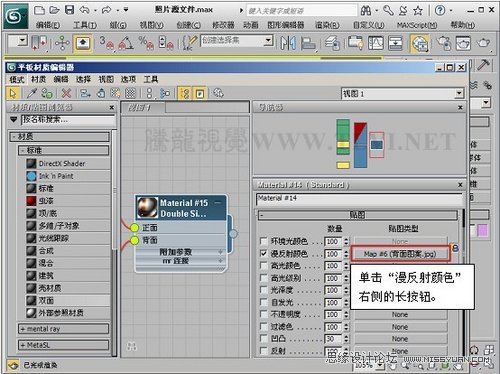
Task: Open the 渲染(R) main menu
Action: tap(327, 25)
